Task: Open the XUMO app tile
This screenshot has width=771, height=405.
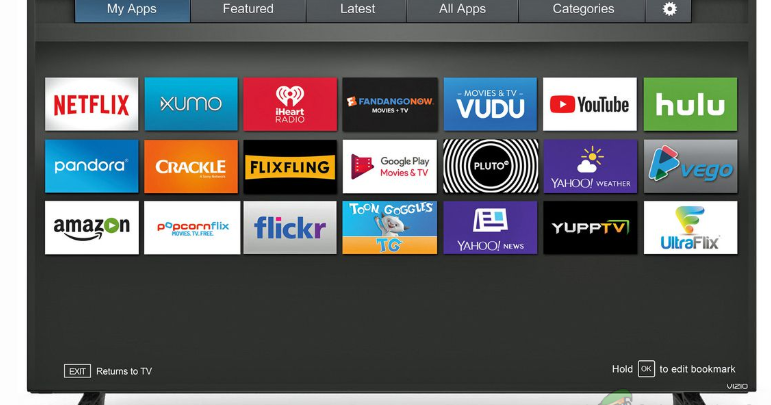Action: [191, 104]
